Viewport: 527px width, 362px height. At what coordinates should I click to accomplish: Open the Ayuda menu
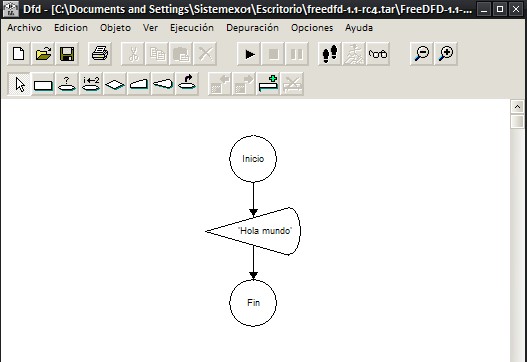[359, 28]
